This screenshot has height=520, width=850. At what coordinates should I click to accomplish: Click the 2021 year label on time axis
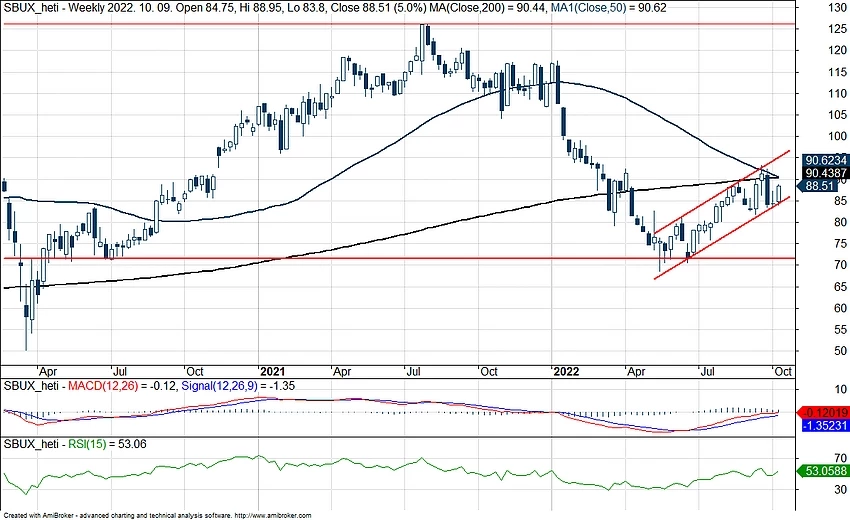coord(273,372)
